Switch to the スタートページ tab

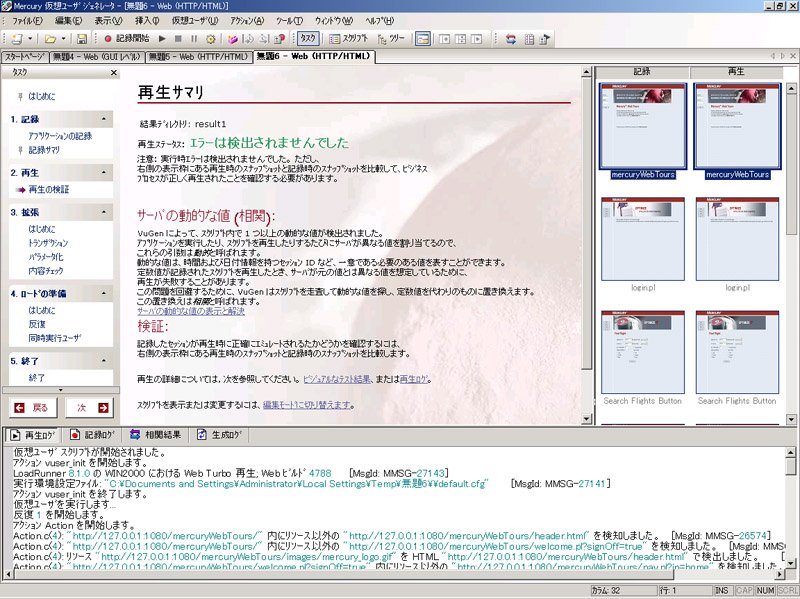(24, 57)
